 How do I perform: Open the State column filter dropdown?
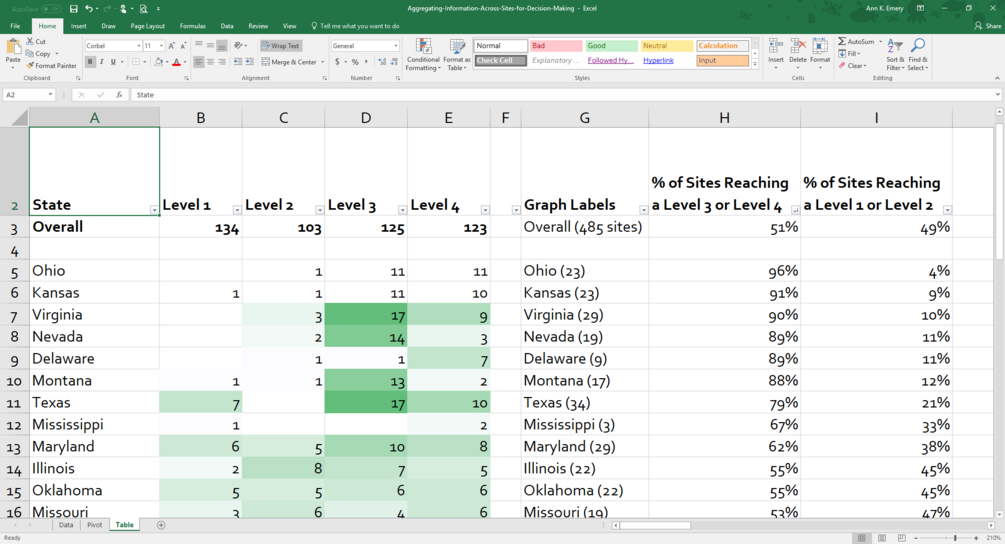coord(154,210)
